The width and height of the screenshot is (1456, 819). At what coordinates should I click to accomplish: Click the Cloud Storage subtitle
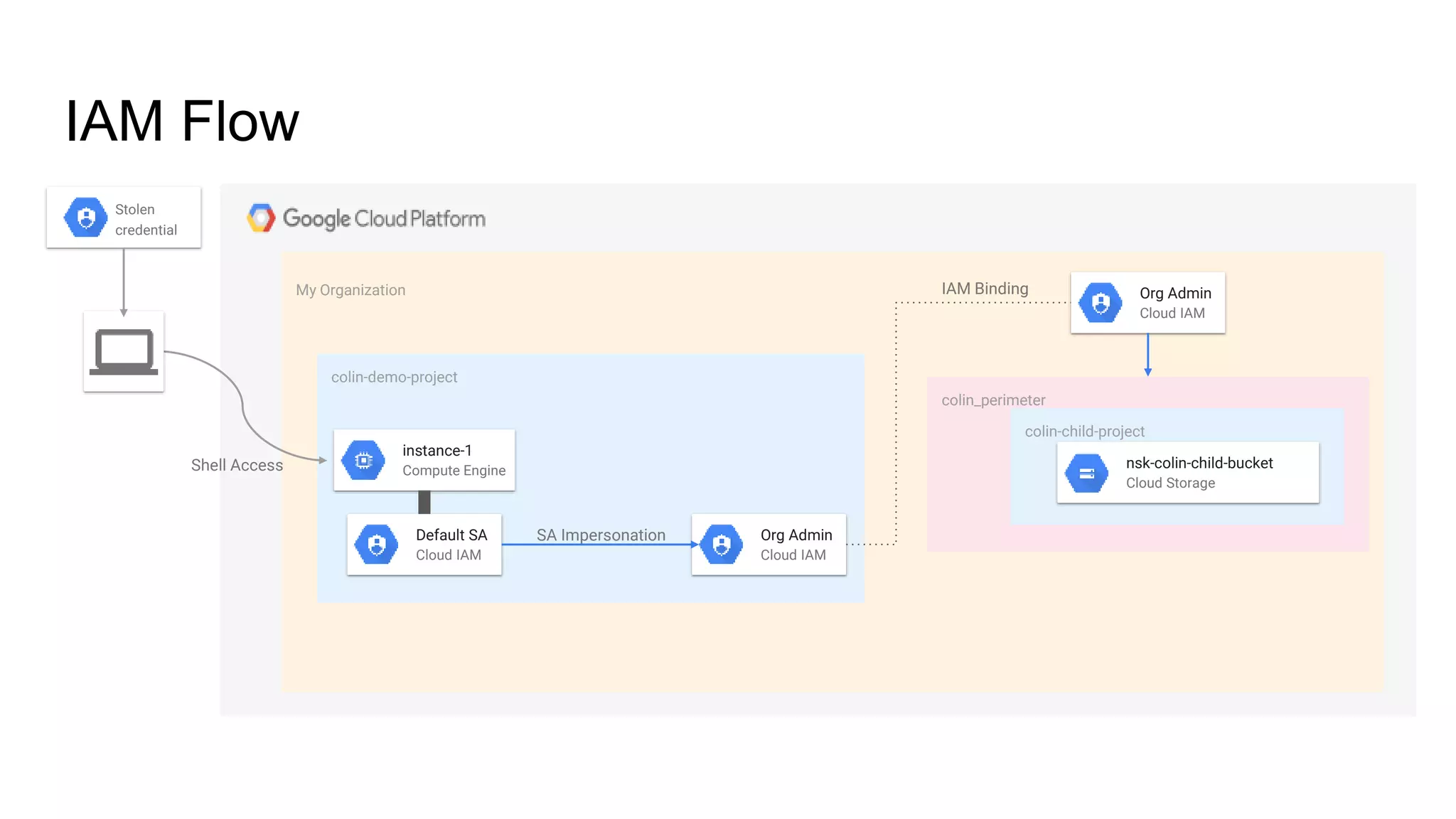click(1170, 483)
